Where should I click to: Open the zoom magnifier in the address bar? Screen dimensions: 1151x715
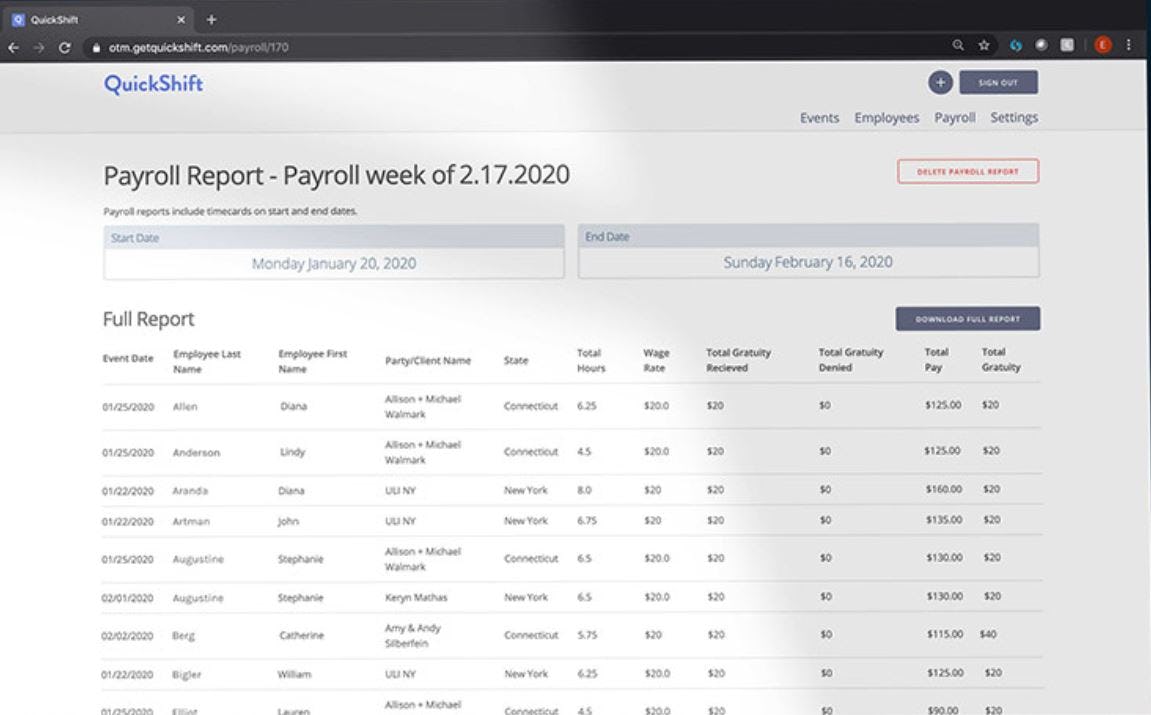coord(960,46)
